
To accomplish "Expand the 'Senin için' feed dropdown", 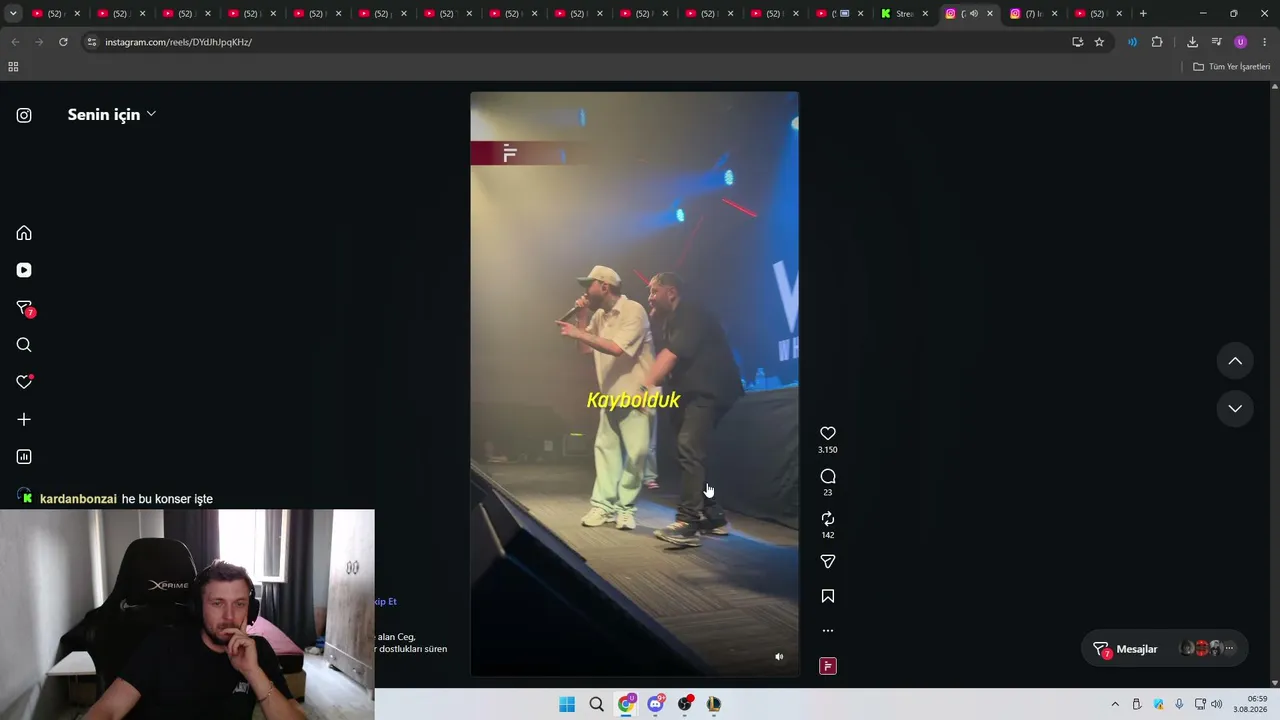I will click(x=111, y=114).
